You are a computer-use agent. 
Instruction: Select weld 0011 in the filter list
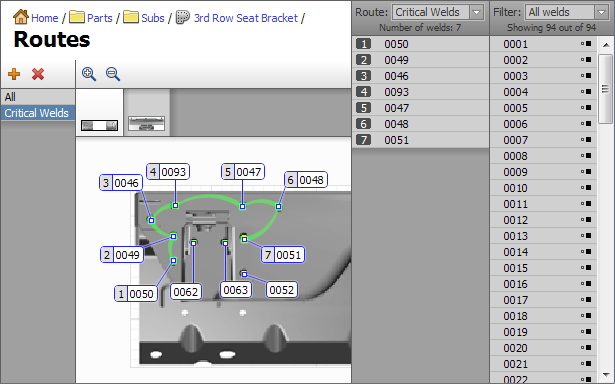(x=544, y=204)
